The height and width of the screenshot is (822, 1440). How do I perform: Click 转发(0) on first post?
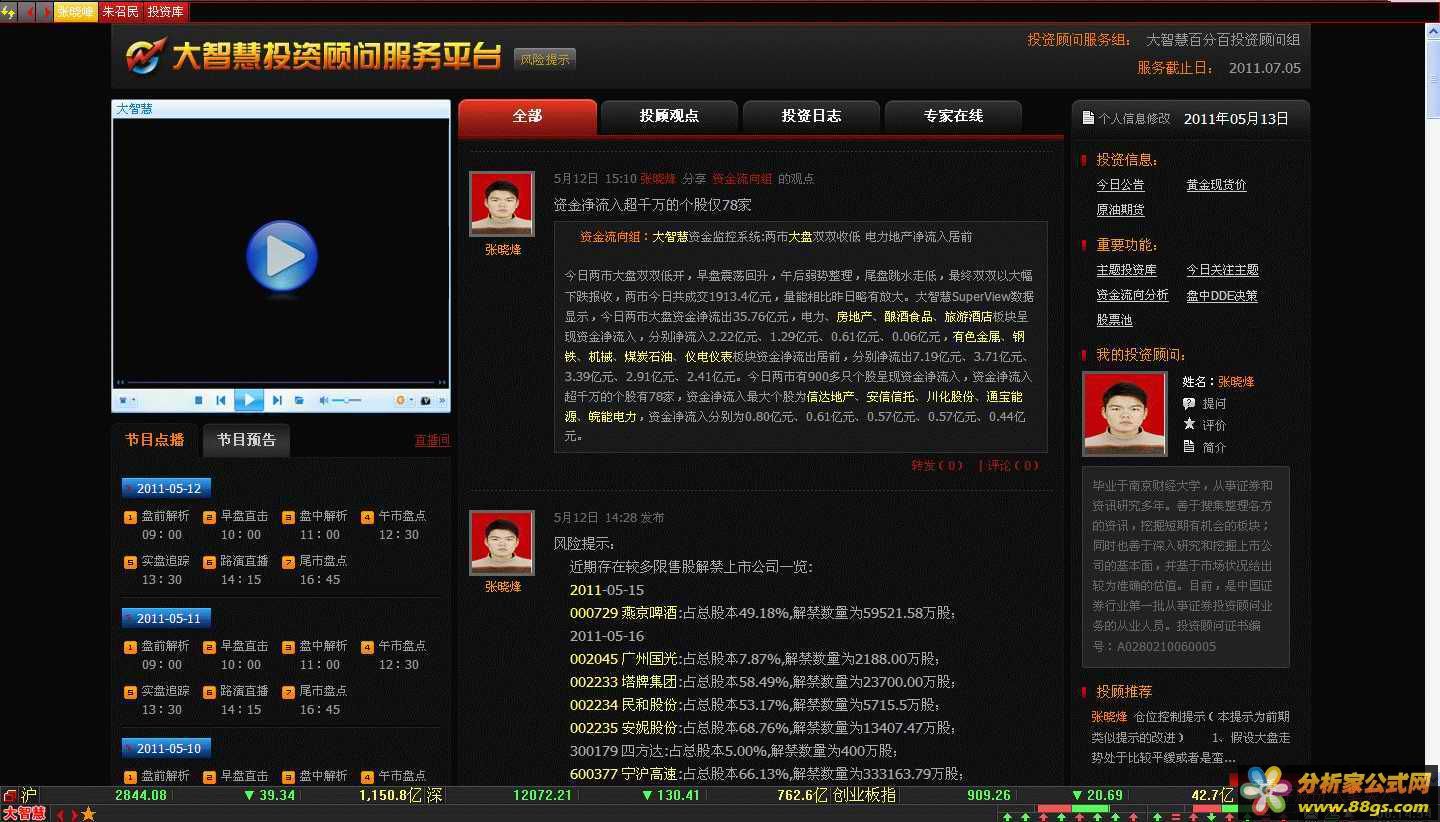[937, 465]
